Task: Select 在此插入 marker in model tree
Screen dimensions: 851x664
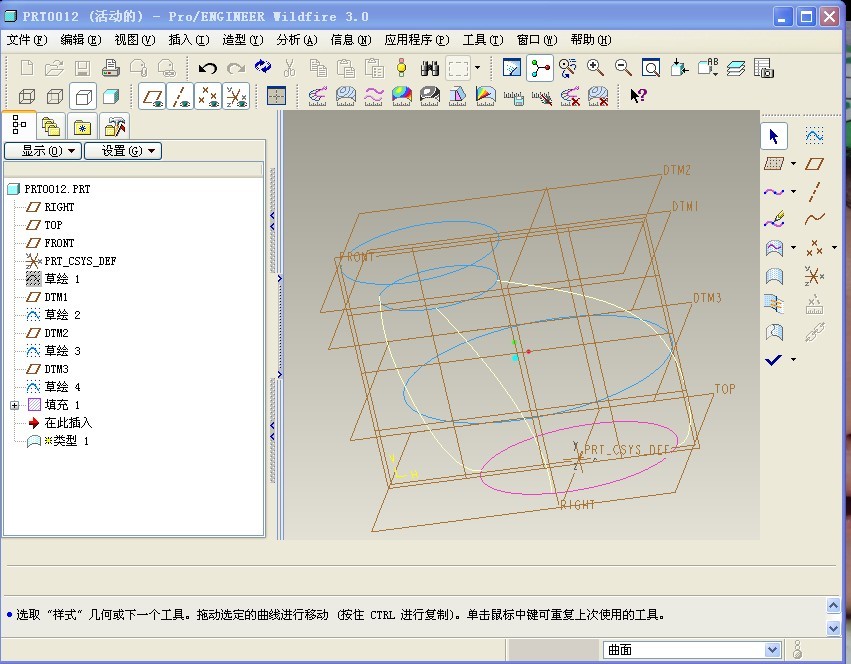Action: (x=68, y=423)
